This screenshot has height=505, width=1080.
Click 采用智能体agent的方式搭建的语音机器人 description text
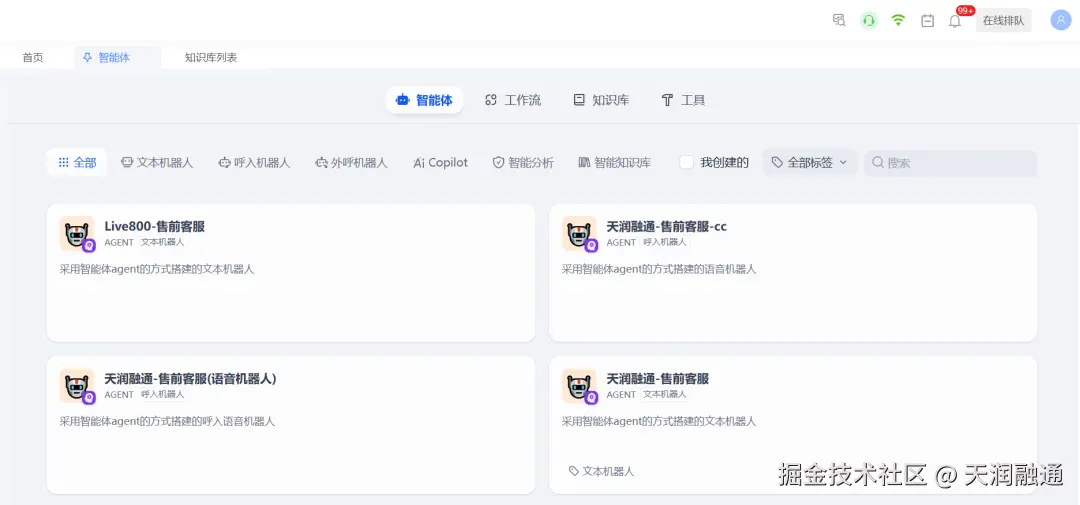click(x=659, y=269)
